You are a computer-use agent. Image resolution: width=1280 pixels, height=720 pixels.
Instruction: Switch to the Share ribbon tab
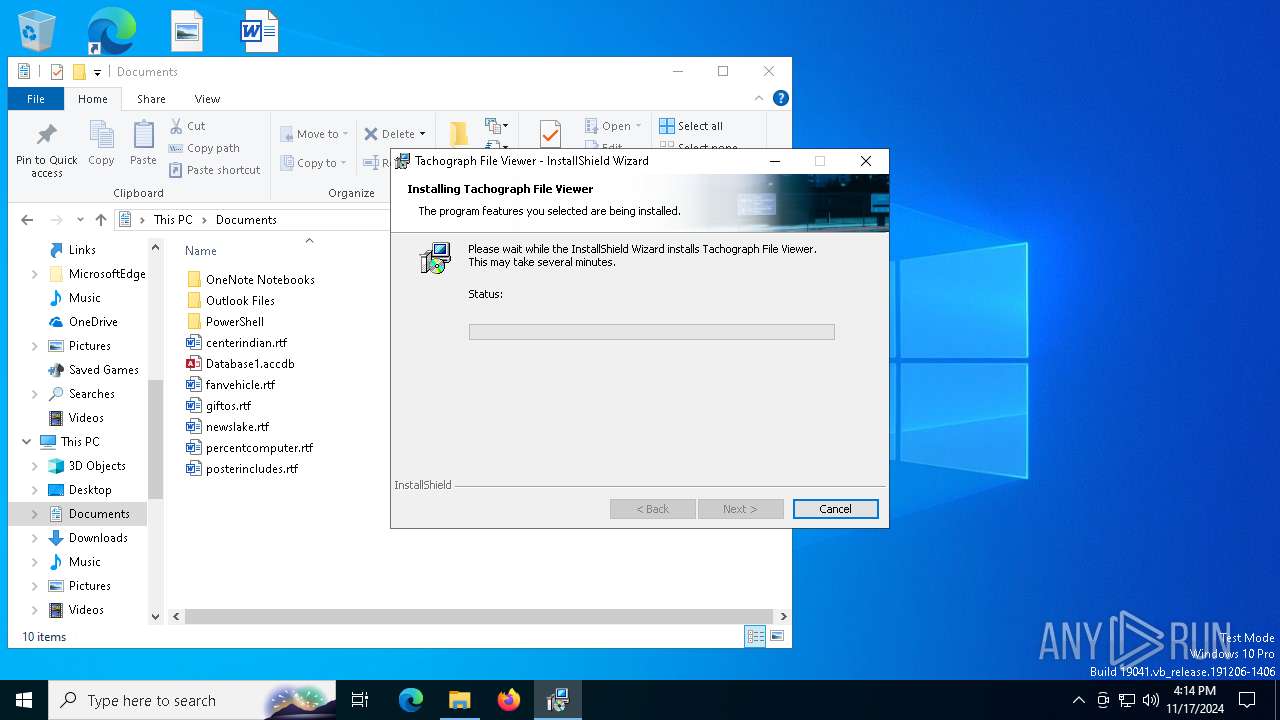pyautogui.click(x=151, y=99)
